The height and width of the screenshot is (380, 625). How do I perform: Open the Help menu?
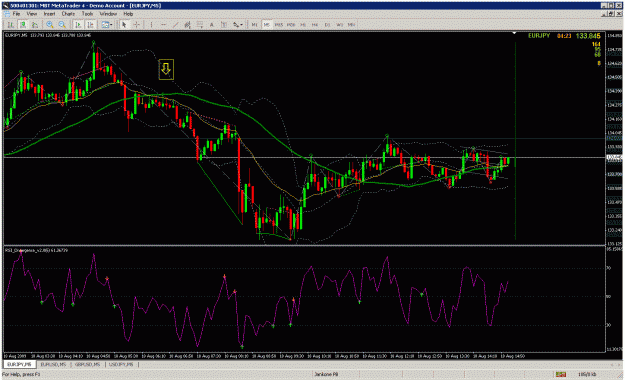[128, 14]
